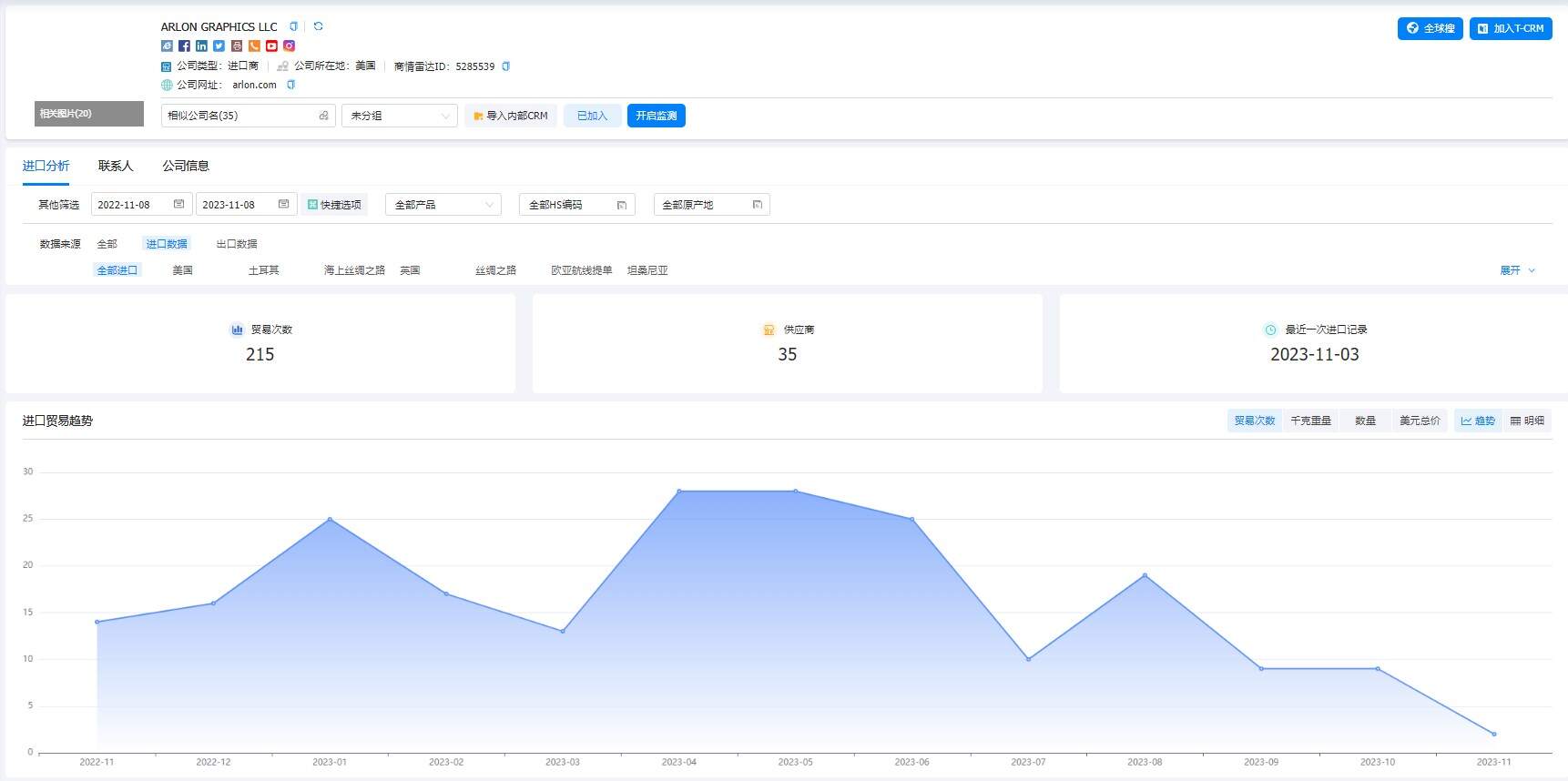Open the 快捷选项 quick options
The width and height of the screenshot is (1568, 781).
(334, 205)
